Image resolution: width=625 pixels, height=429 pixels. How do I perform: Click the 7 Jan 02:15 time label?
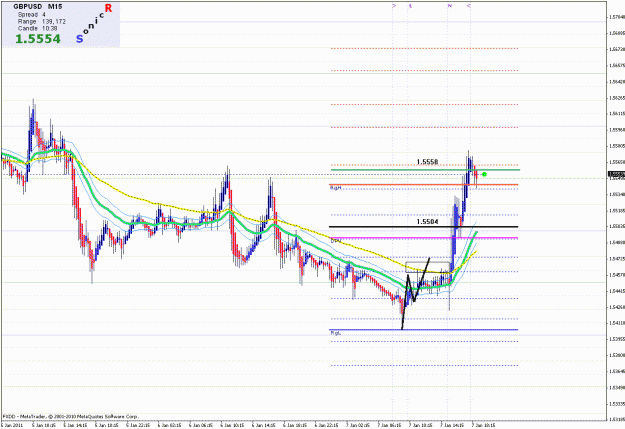(358, 425)
